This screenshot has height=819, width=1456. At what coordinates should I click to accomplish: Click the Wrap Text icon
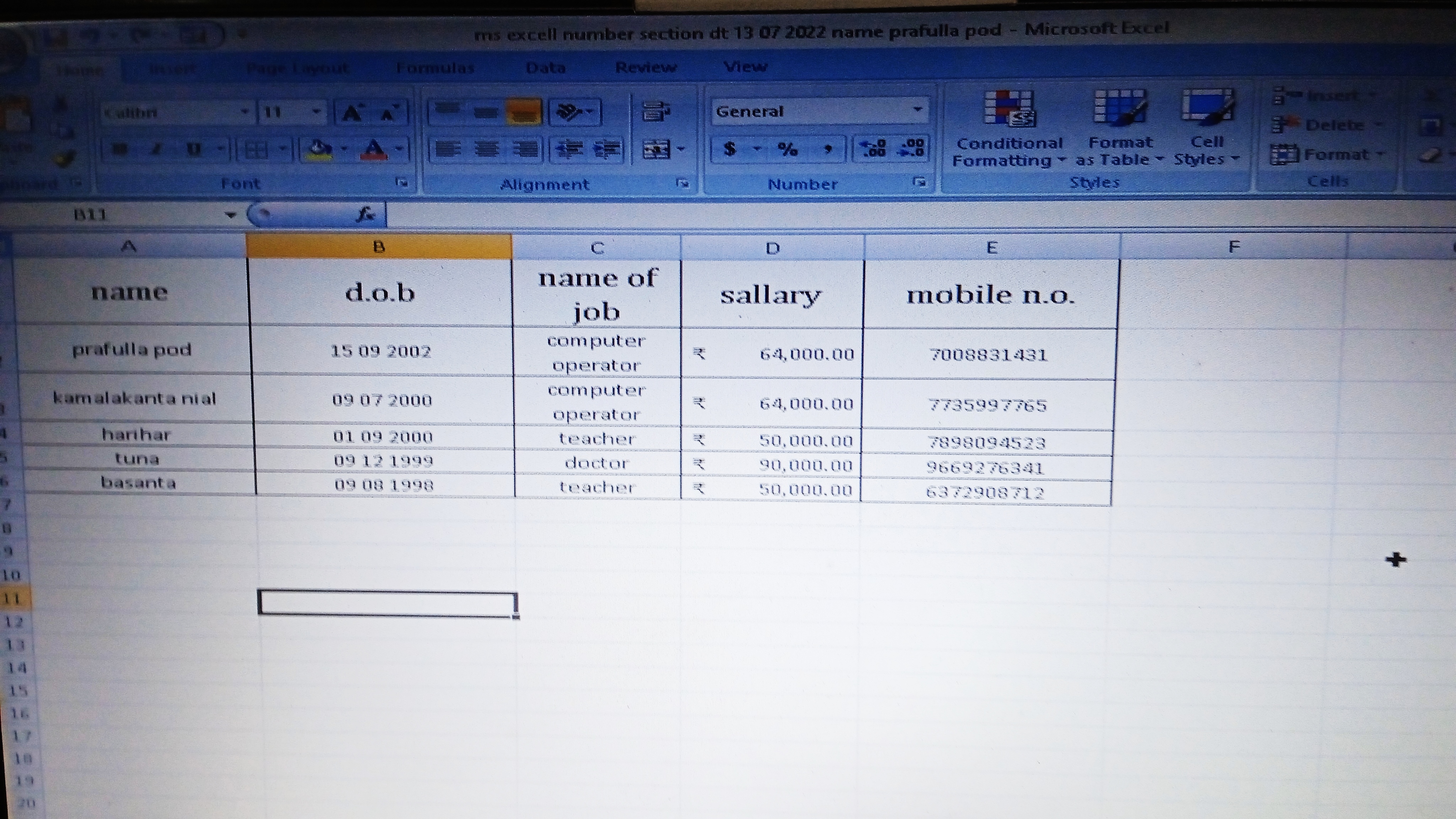click(655, 111)
